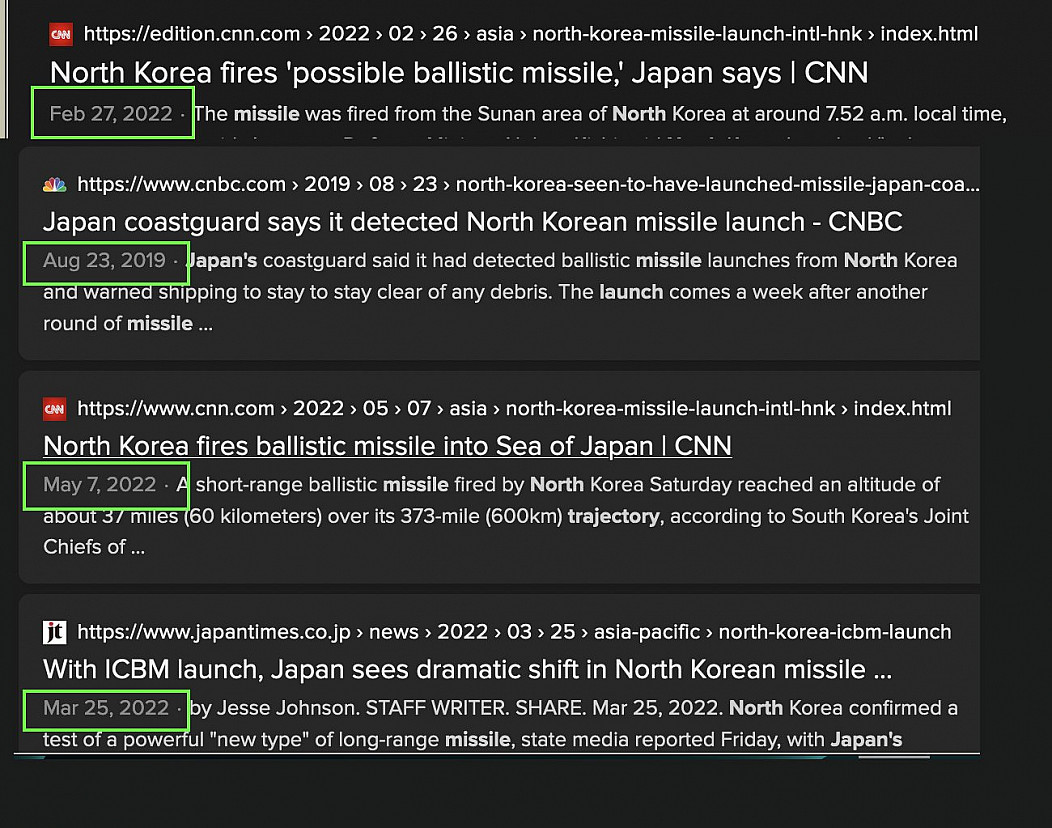This screenshot has width=1052, height=828.
Task: Click the 'May 7, 2022' date
Action: pos(99,484)
